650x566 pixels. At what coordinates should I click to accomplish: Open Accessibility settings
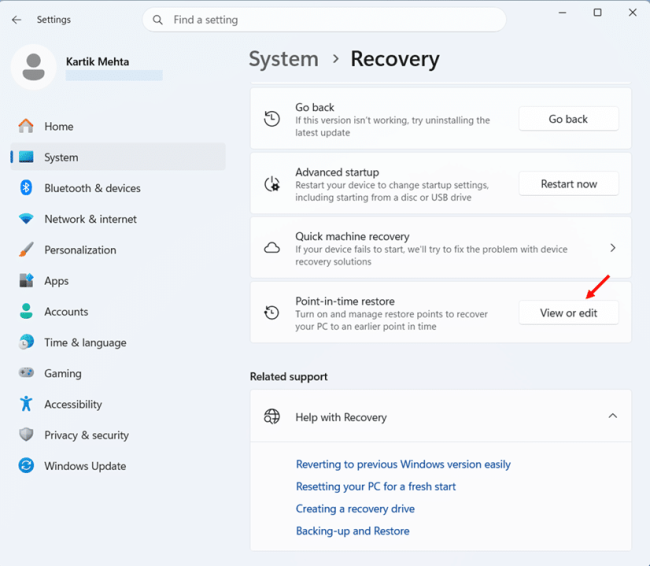point(118,404)
